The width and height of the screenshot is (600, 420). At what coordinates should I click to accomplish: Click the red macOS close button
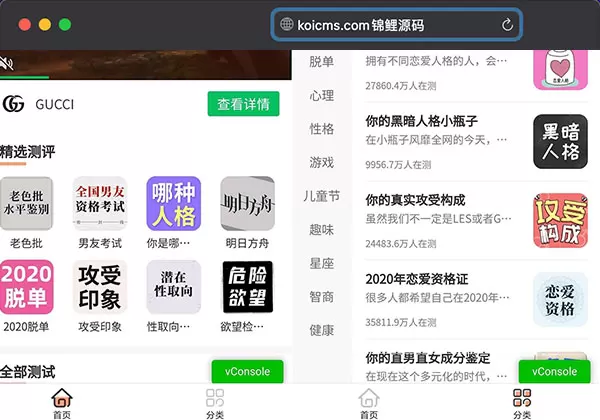coord(24,24)
